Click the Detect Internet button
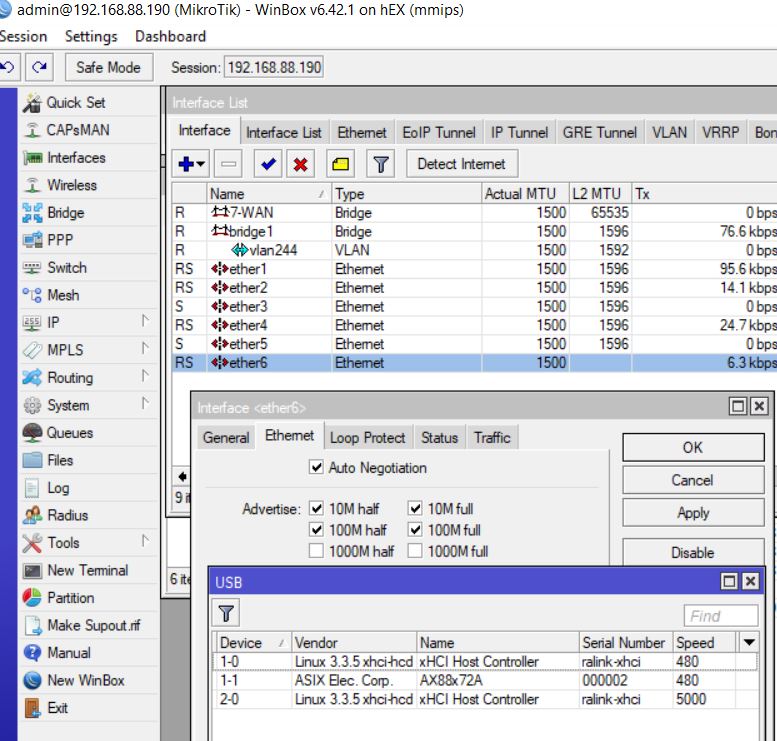 click(462, 164)
